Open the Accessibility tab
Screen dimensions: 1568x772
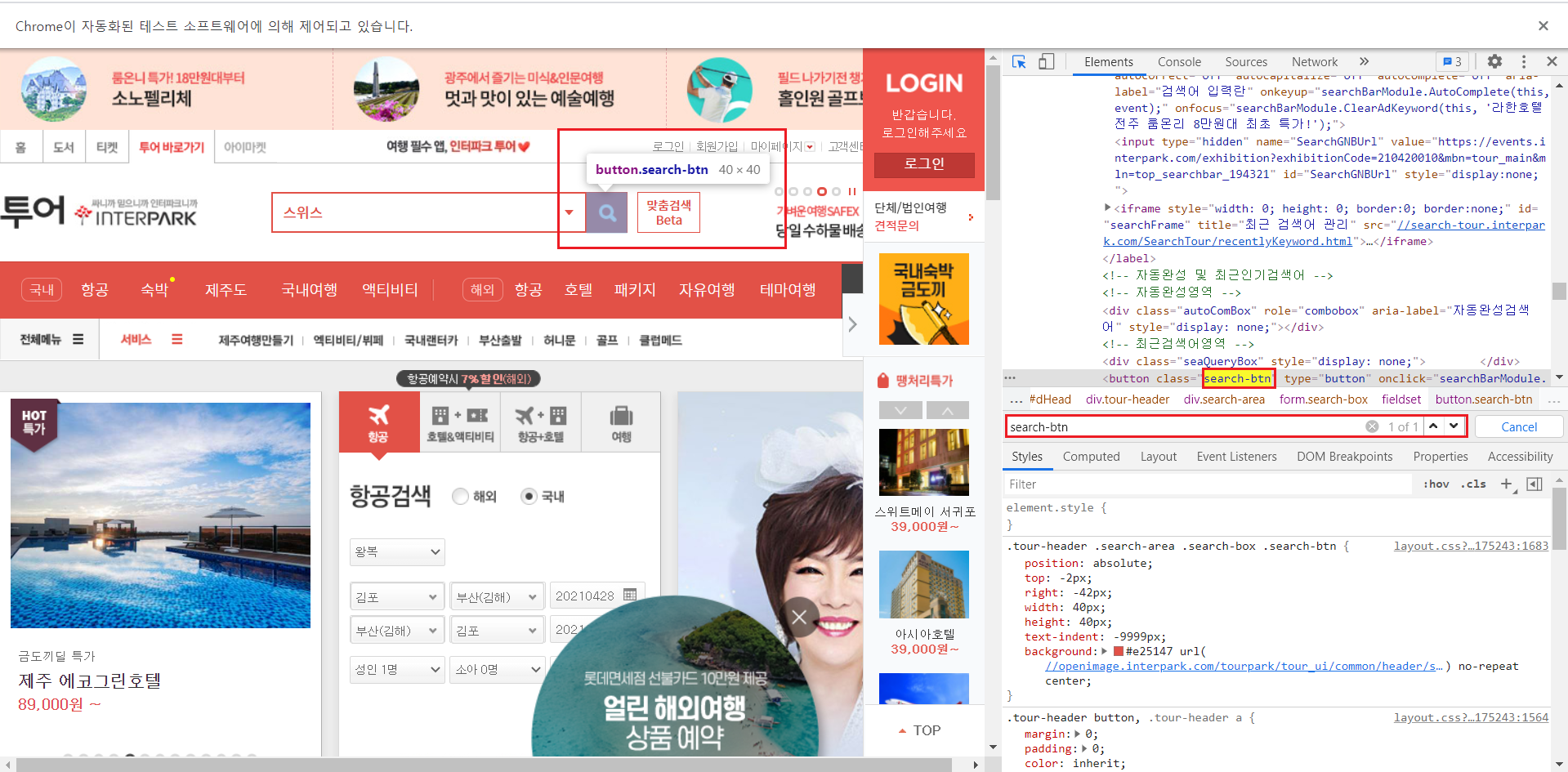click(1520, 457)
